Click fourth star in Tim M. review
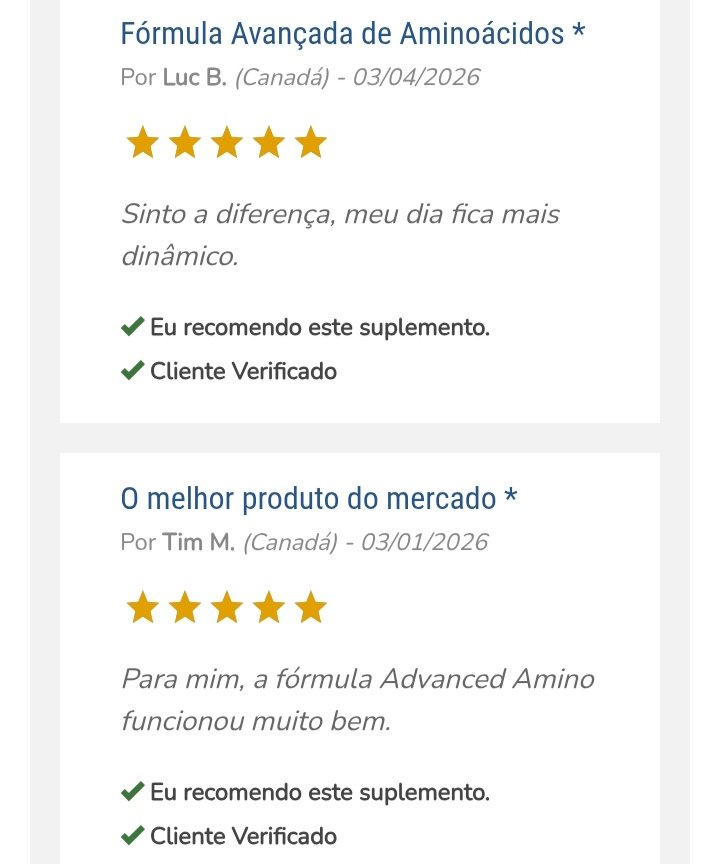 point(269,607)
